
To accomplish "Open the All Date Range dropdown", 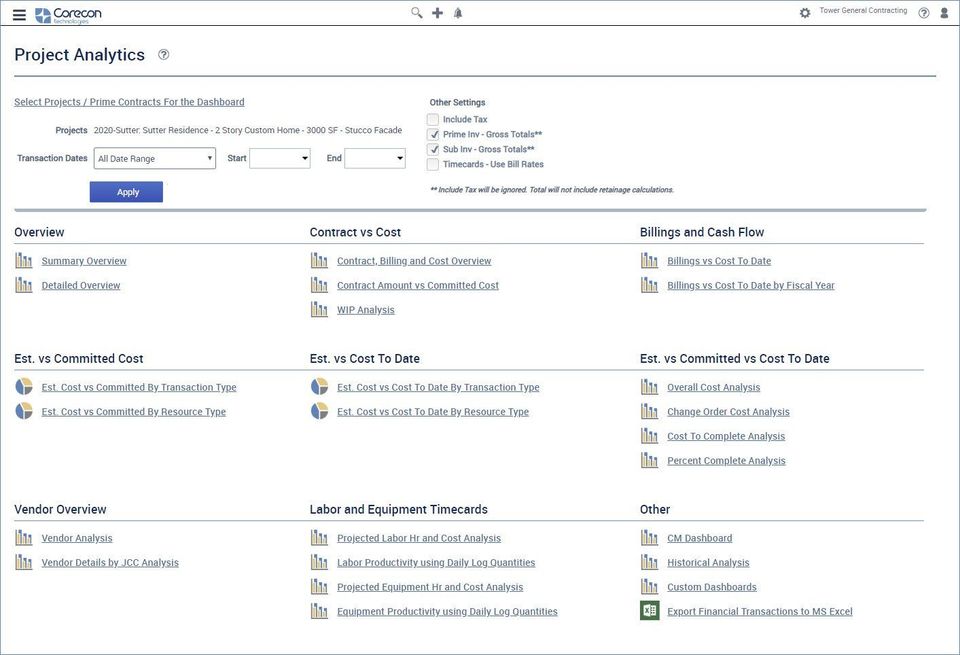I will [155, 159].
